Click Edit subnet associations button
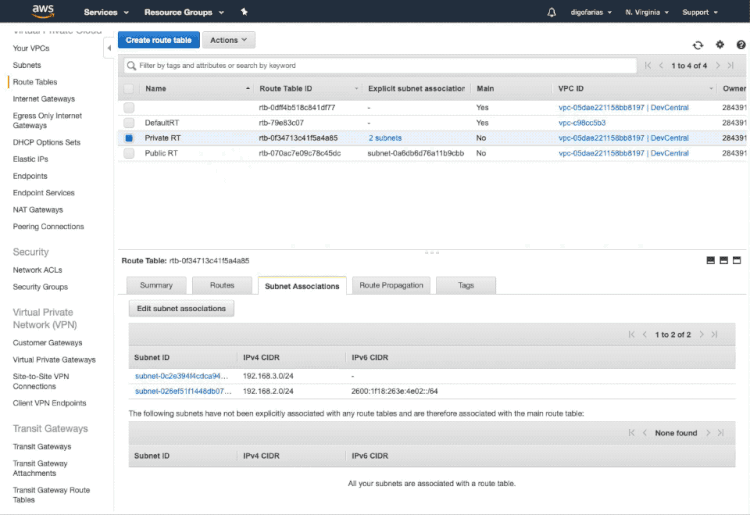Viewport: 750px width, 515px height. [x=181, y=308]
